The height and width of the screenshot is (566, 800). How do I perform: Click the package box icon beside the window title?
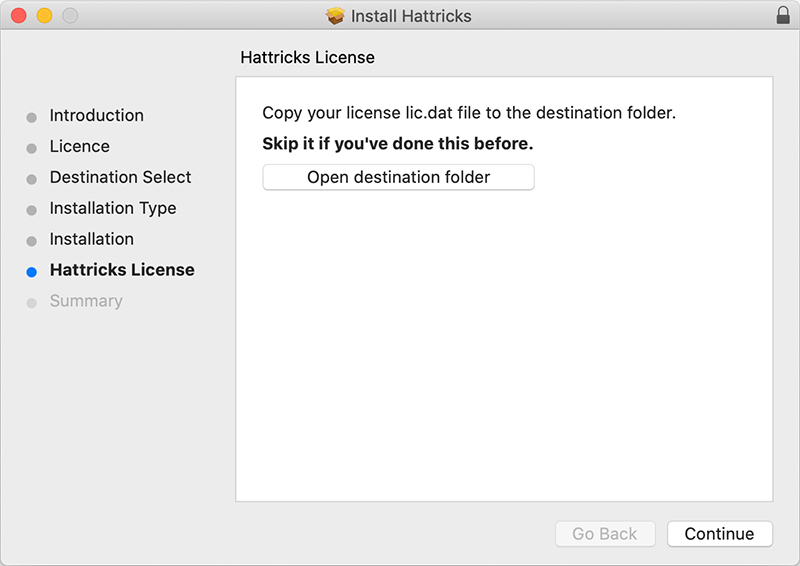tap(336, 16)
